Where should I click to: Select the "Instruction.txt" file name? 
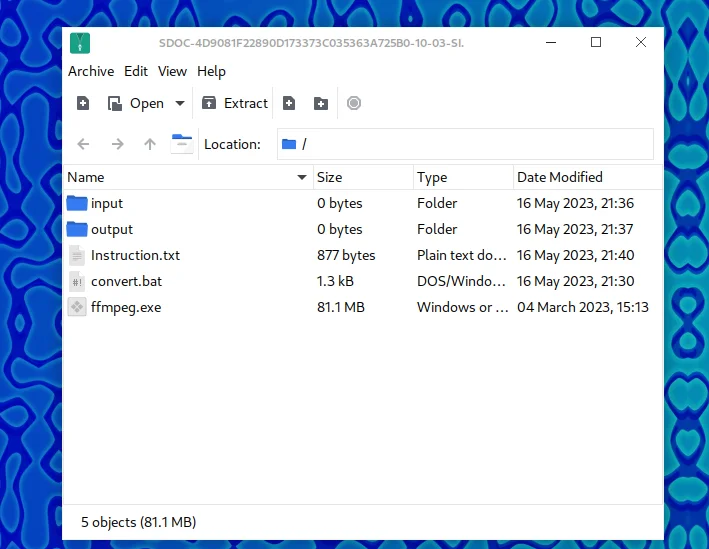[x=135, y=256]
